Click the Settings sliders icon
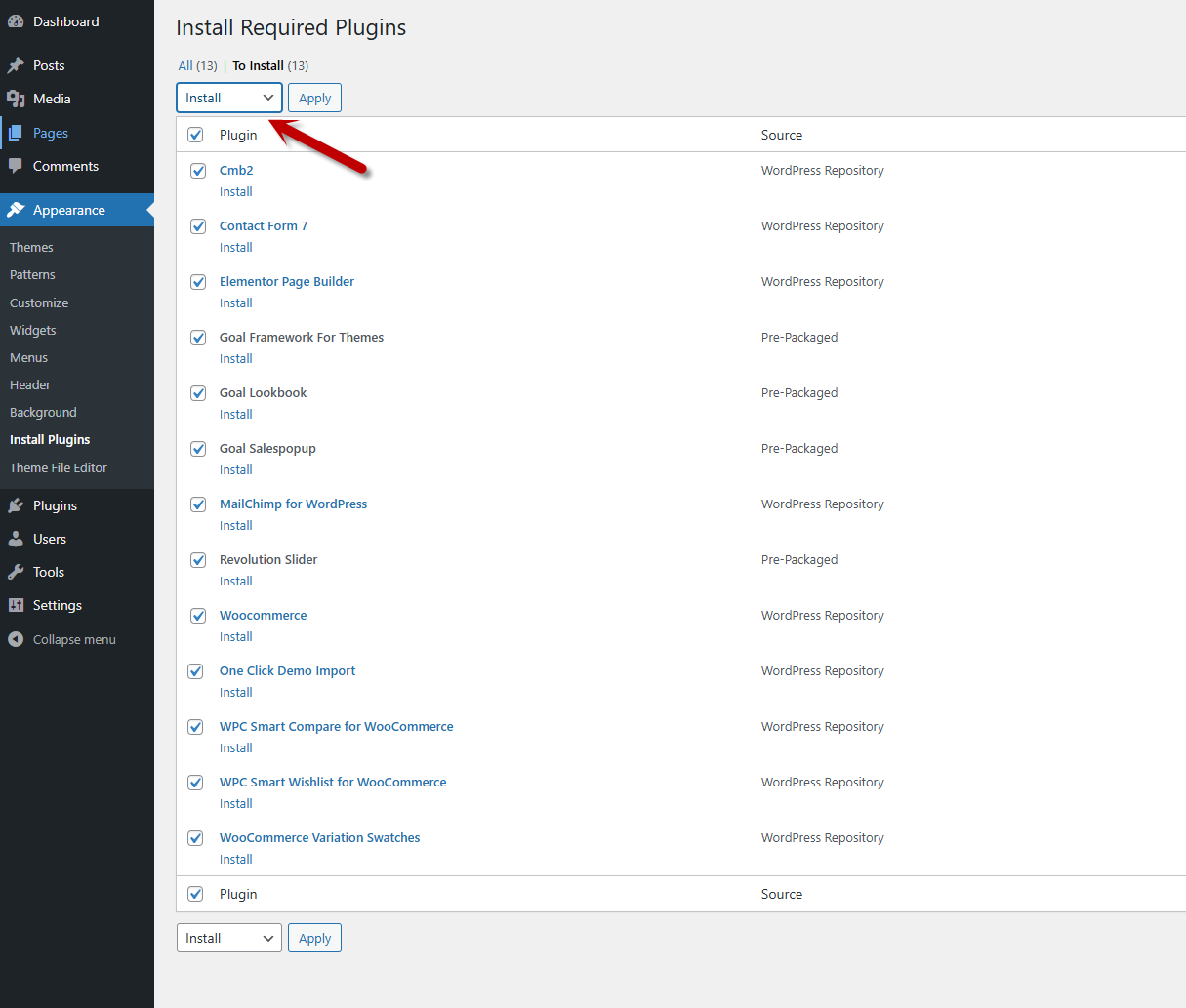 (16, 605)
